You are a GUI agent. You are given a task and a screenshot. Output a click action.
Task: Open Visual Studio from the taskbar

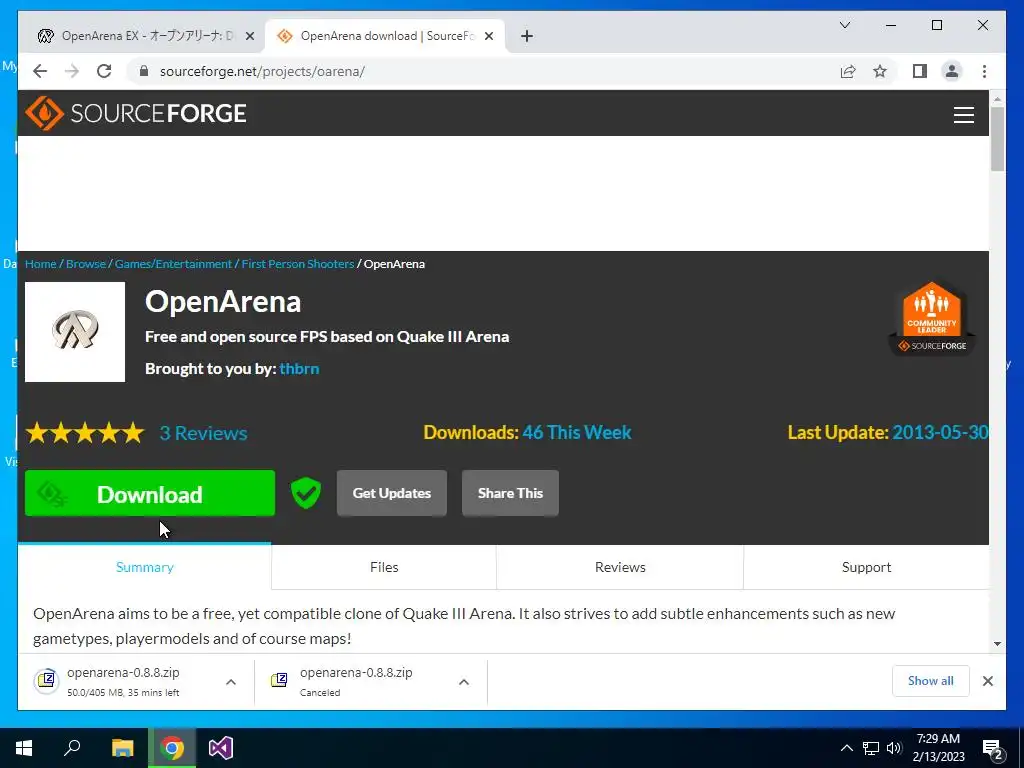[x=221, y=748]
